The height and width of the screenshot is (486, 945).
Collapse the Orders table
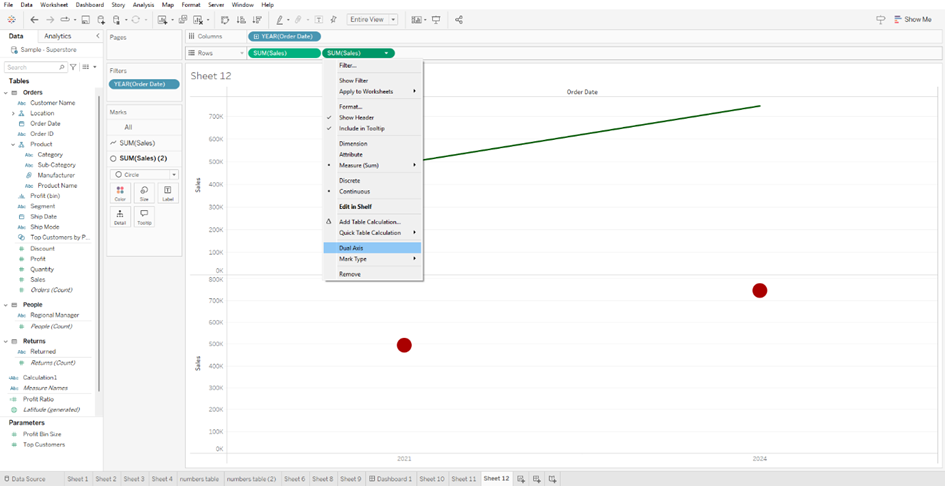click(x=6, y=93)
